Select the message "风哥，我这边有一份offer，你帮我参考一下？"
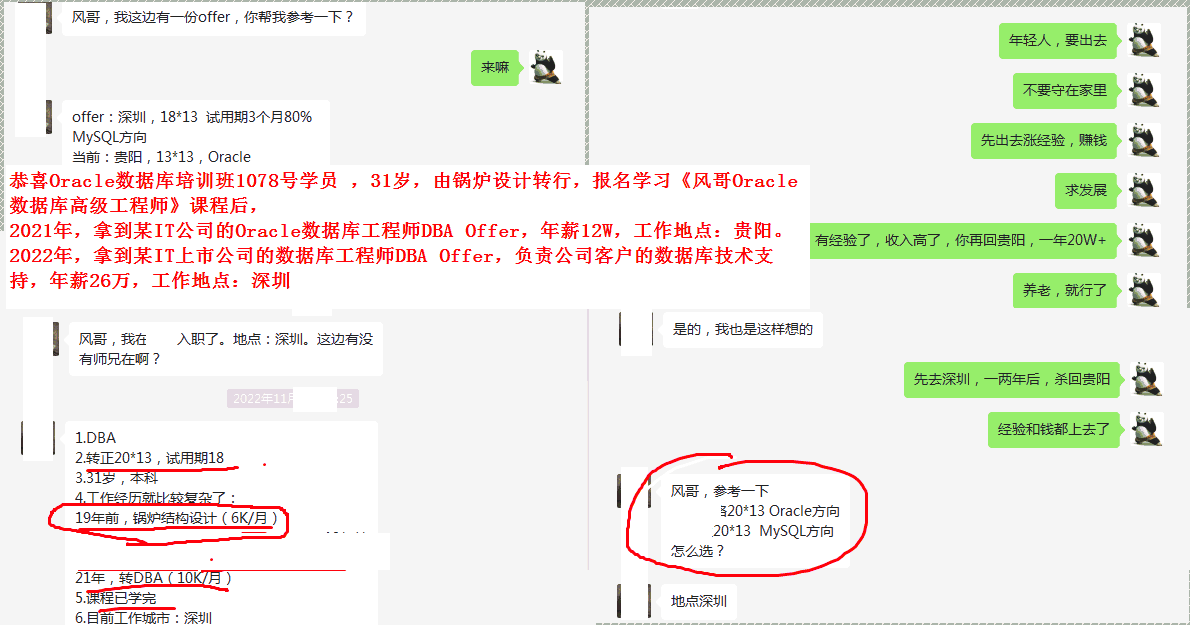Screen dimensions: 1190x625 (212, 17)
